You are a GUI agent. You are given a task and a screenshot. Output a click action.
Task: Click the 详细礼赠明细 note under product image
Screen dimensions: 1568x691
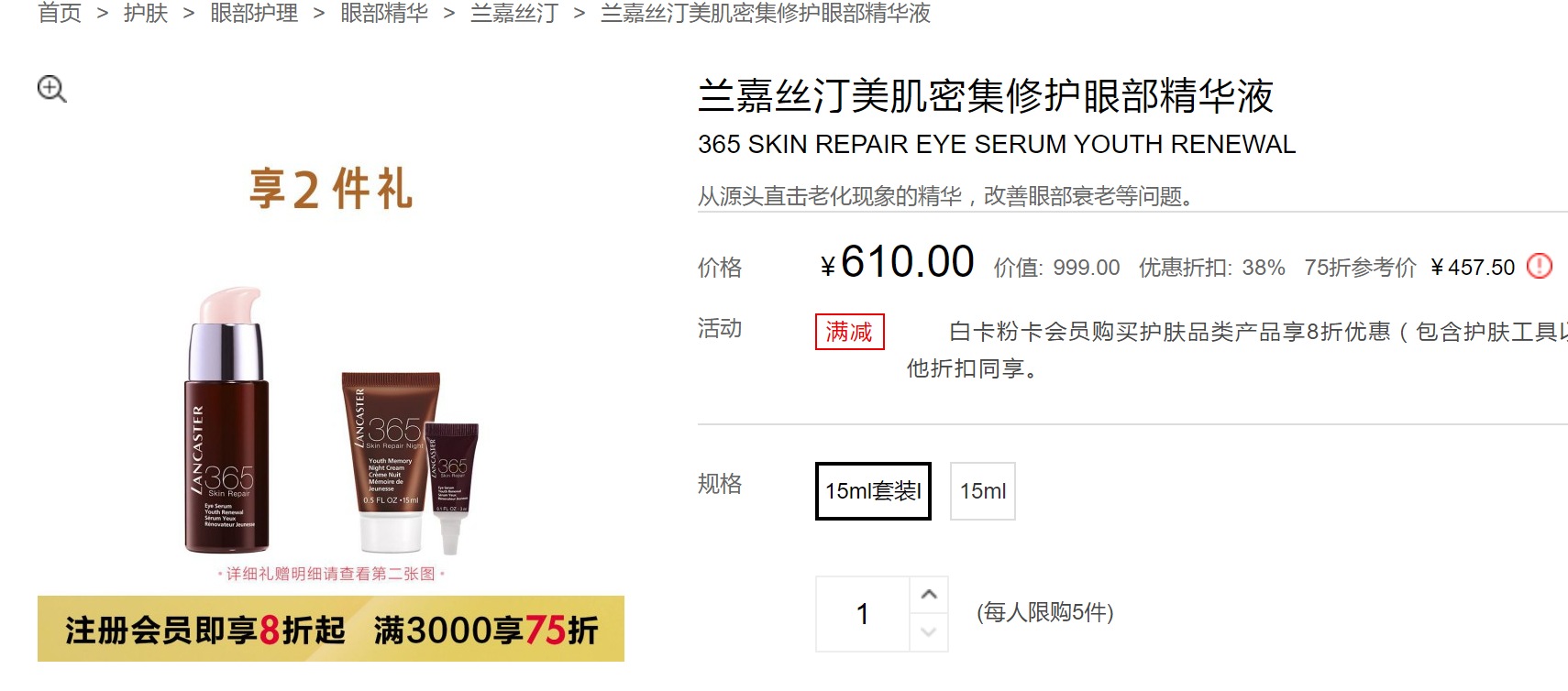click(331, 574)
